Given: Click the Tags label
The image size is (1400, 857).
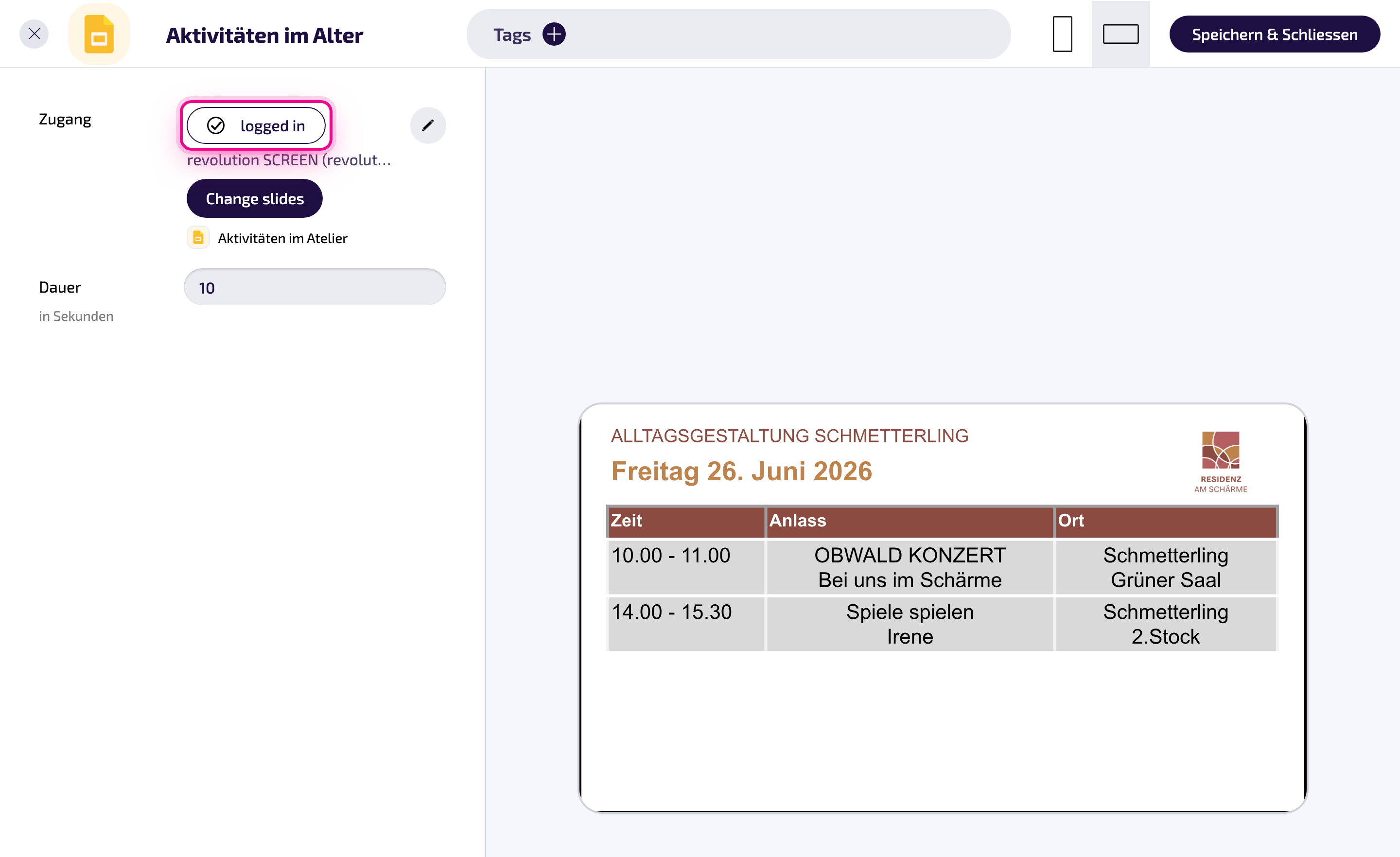Looking at the screenshot, I should coord(512,35).
